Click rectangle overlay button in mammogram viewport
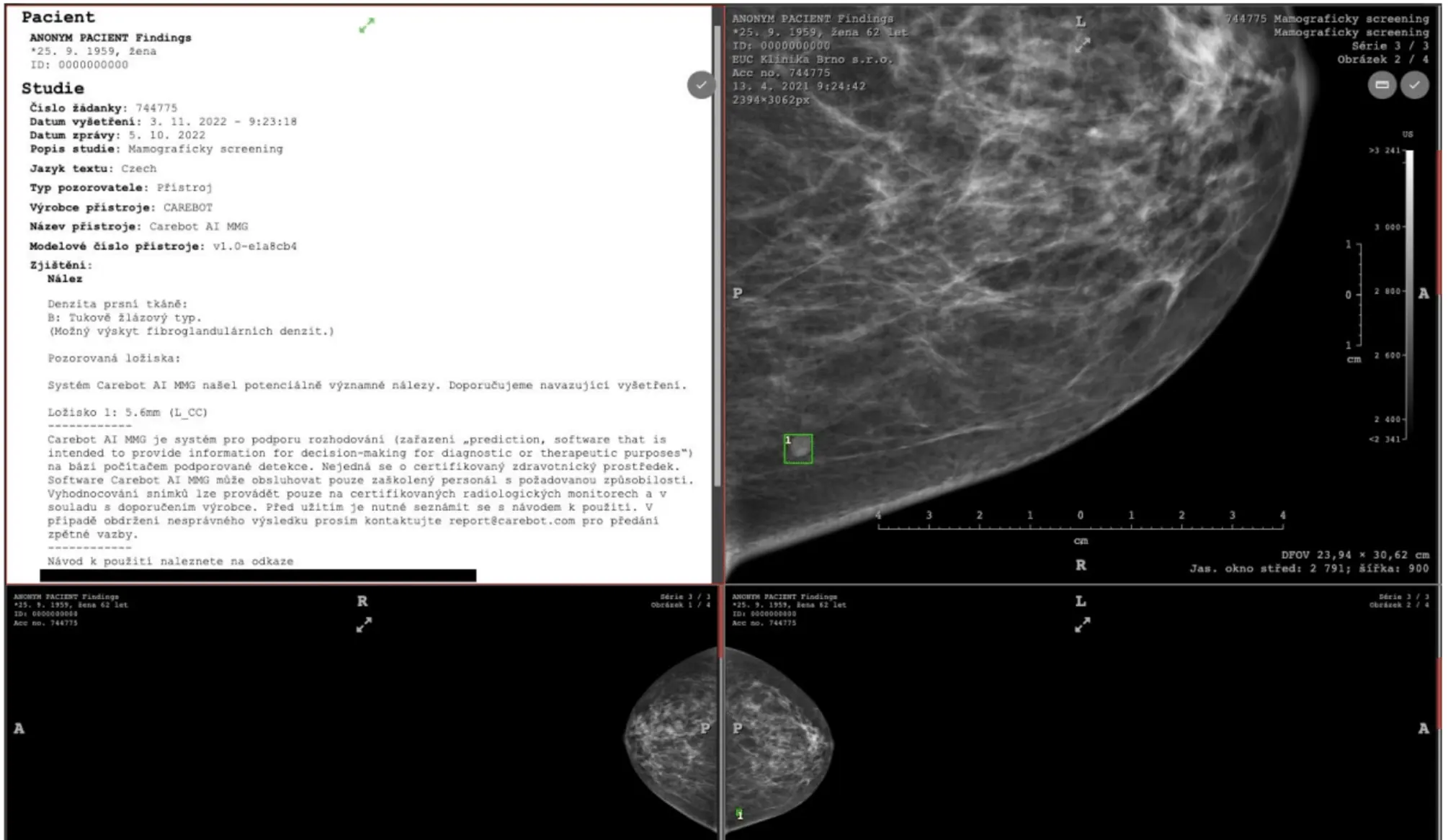Viewport: 1448px width, 840px height. pos(1381,85)
